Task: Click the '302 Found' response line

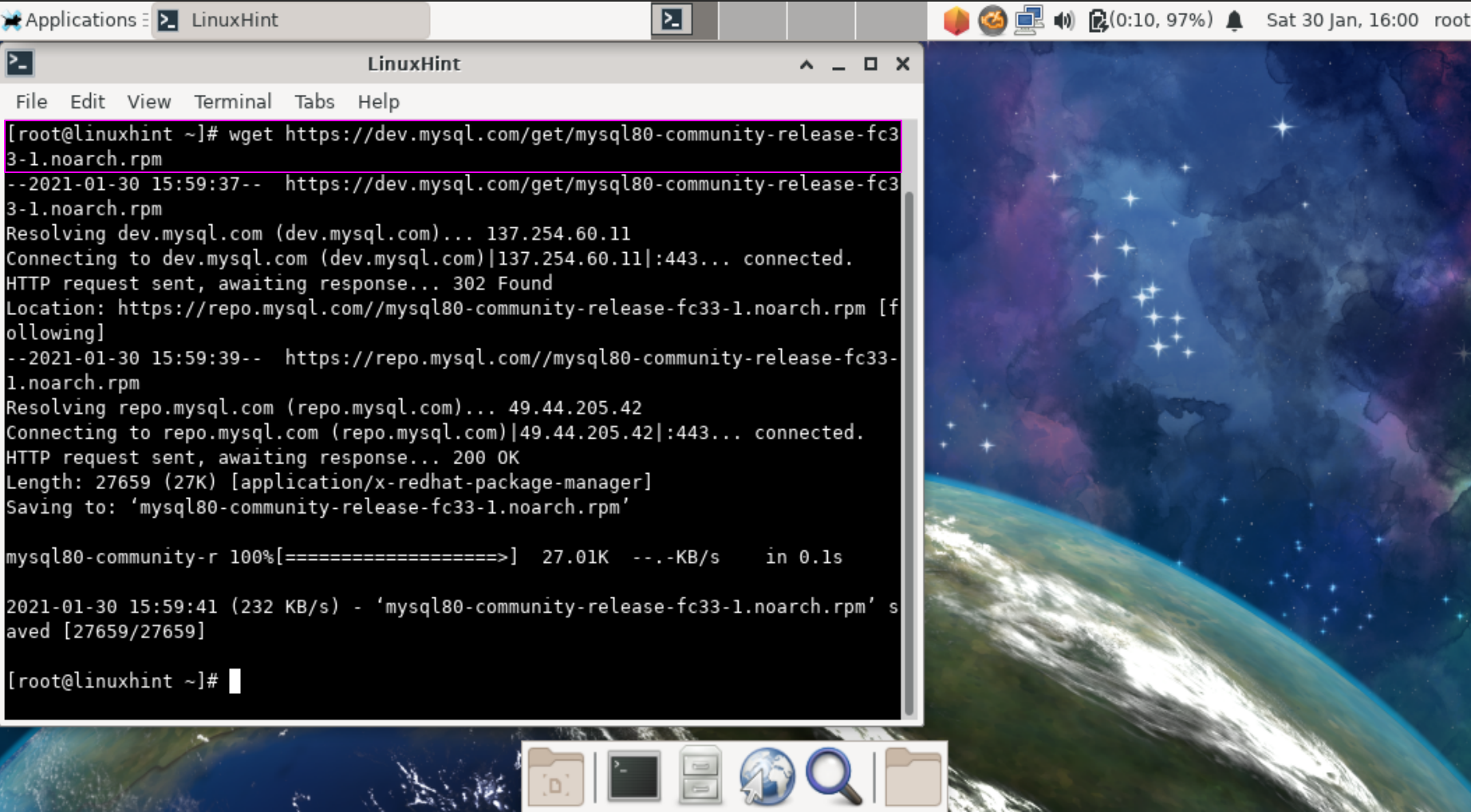Action: [279, 283]
